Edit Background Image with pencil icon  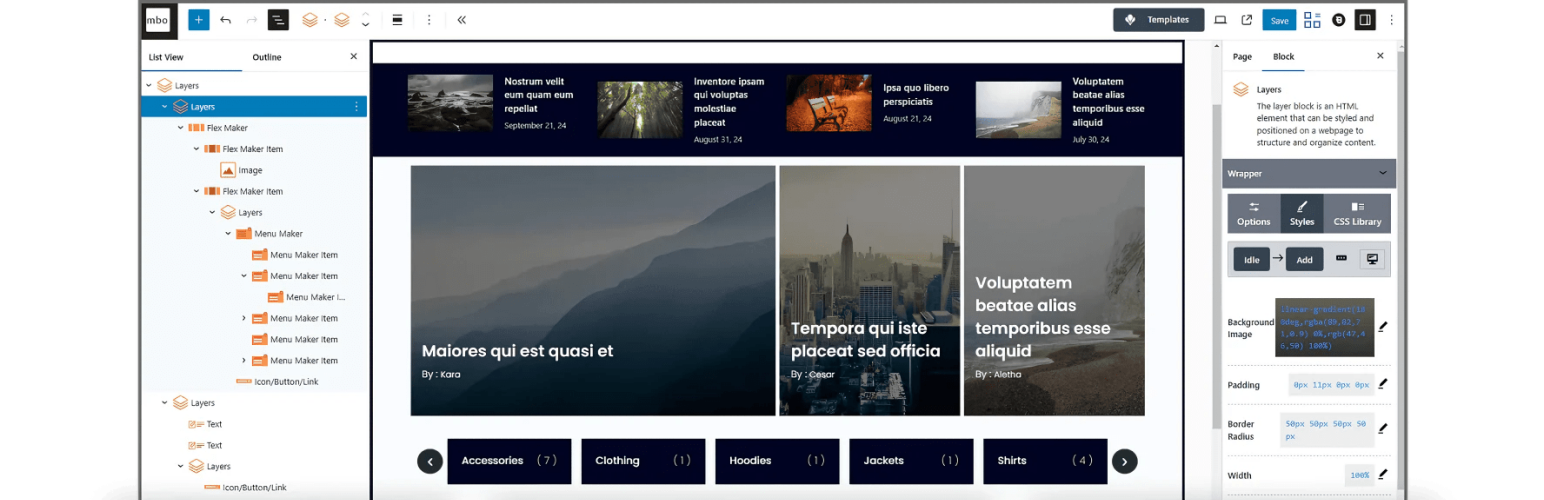1383,326
